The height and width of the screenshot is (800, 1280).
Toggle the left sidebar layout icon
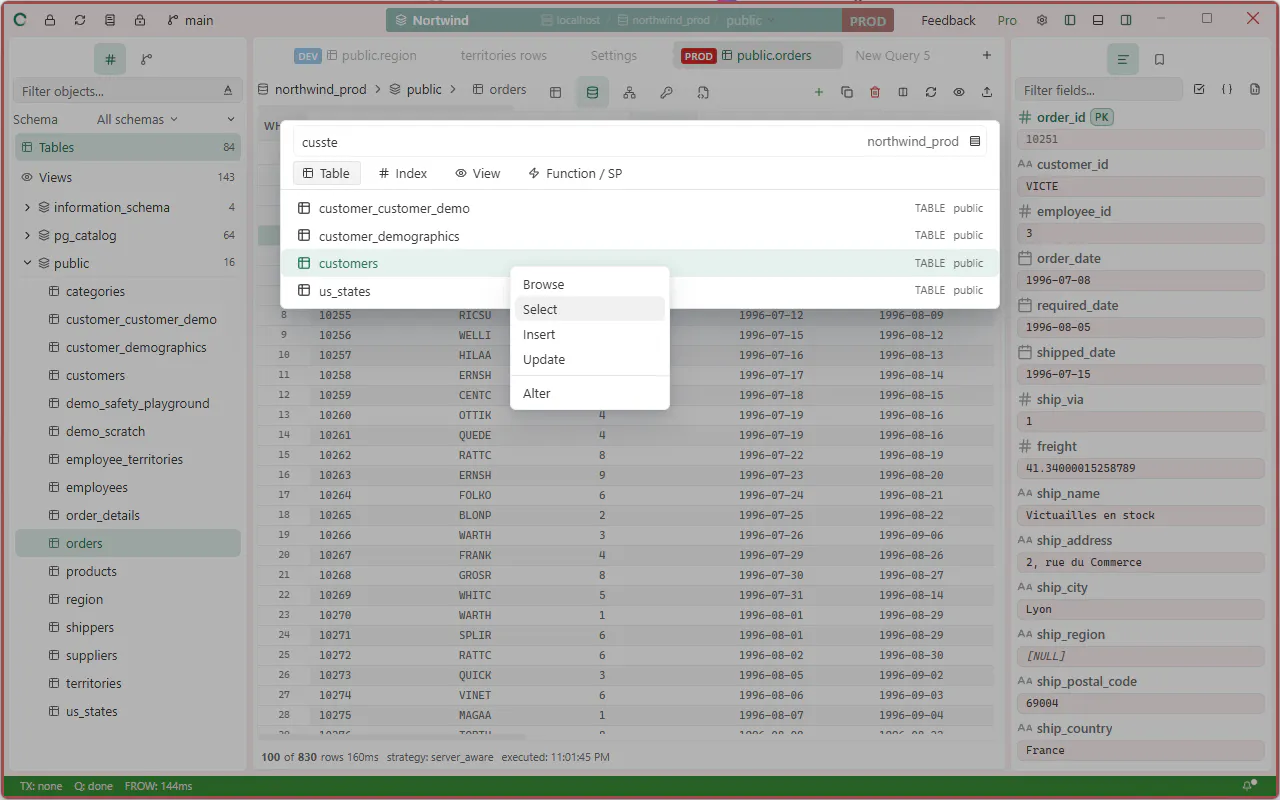[x=1070, y=20]
